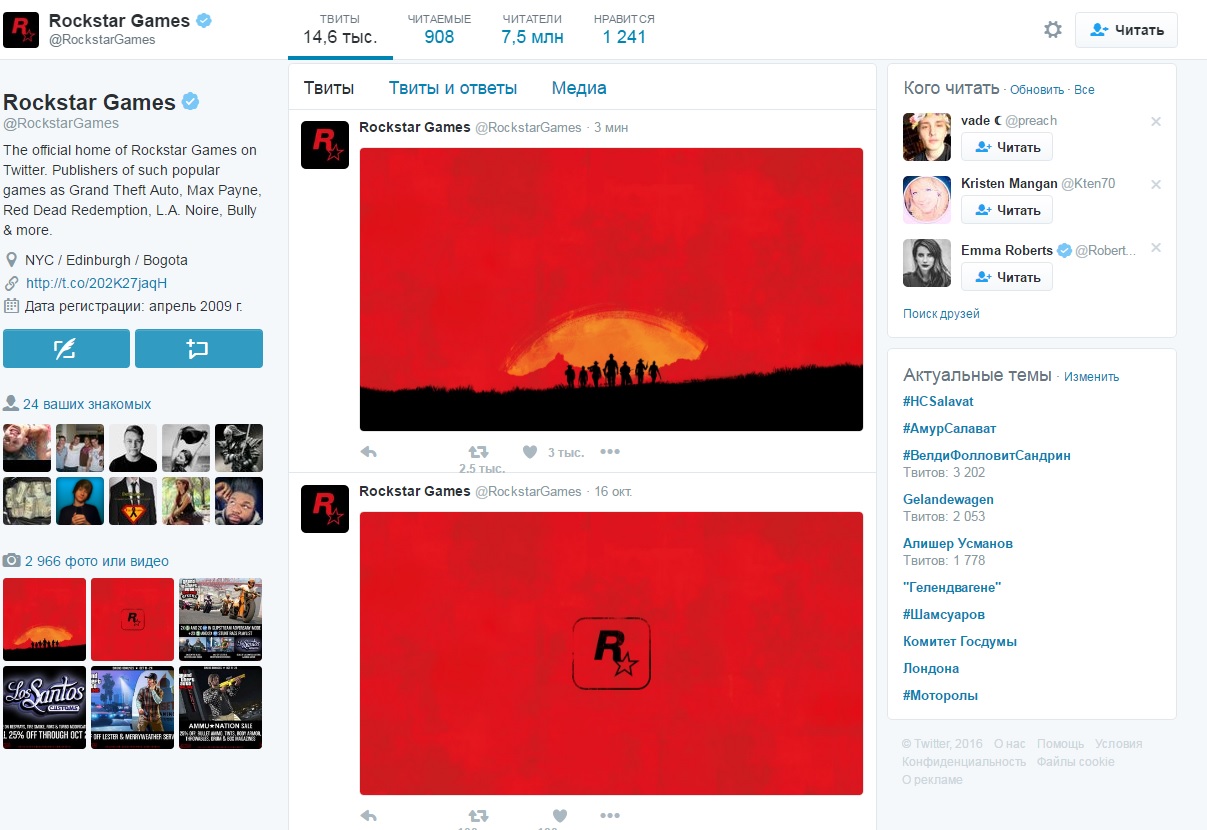The height and width of the screenshot is (830, 1207).
Task: Open trend "Гелендвагене"
Action: click(x=952, y=587)
